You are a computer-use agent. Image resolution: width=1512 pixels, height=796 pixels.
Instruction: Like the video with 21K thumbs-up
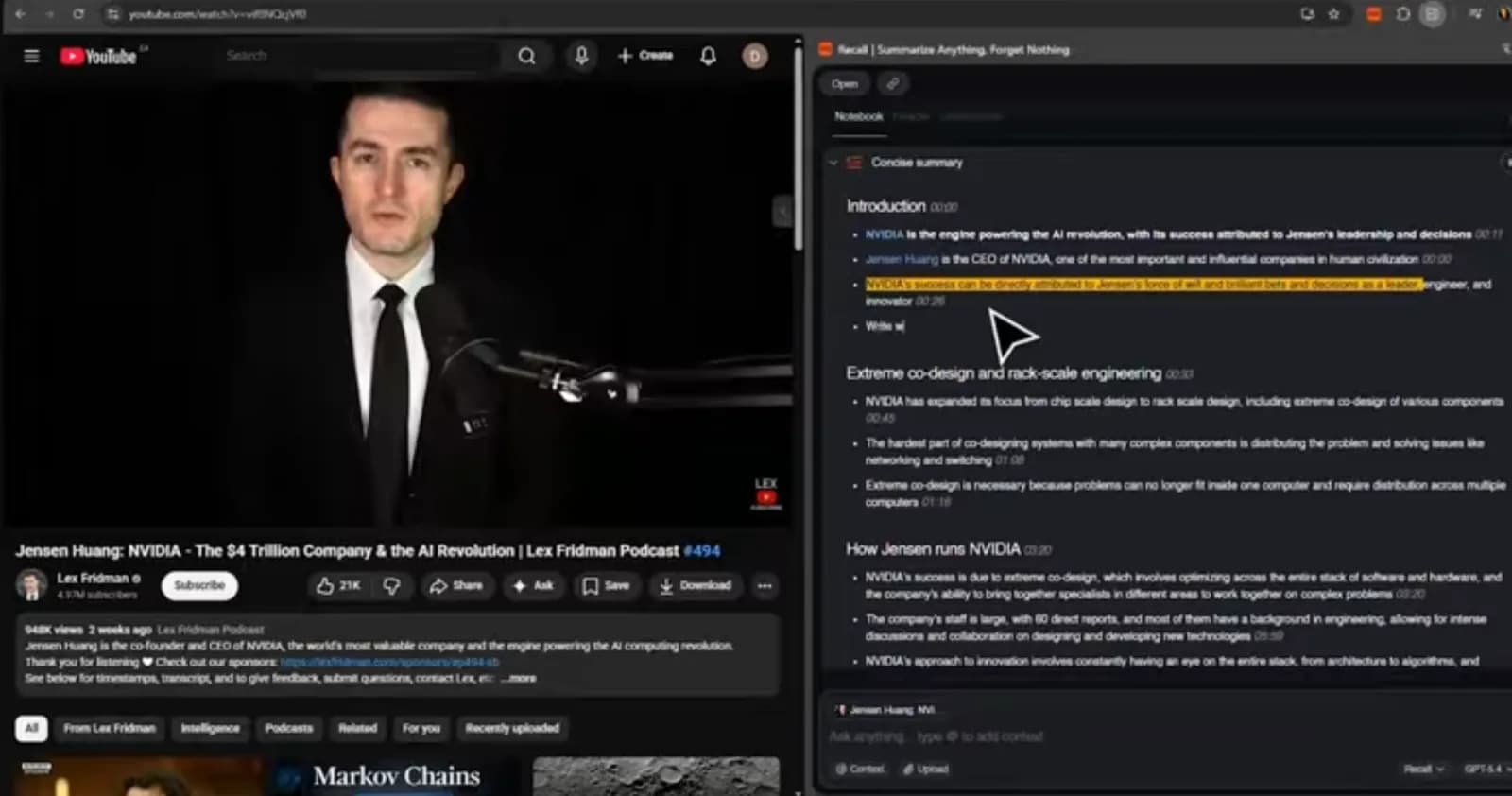[338, 586]
